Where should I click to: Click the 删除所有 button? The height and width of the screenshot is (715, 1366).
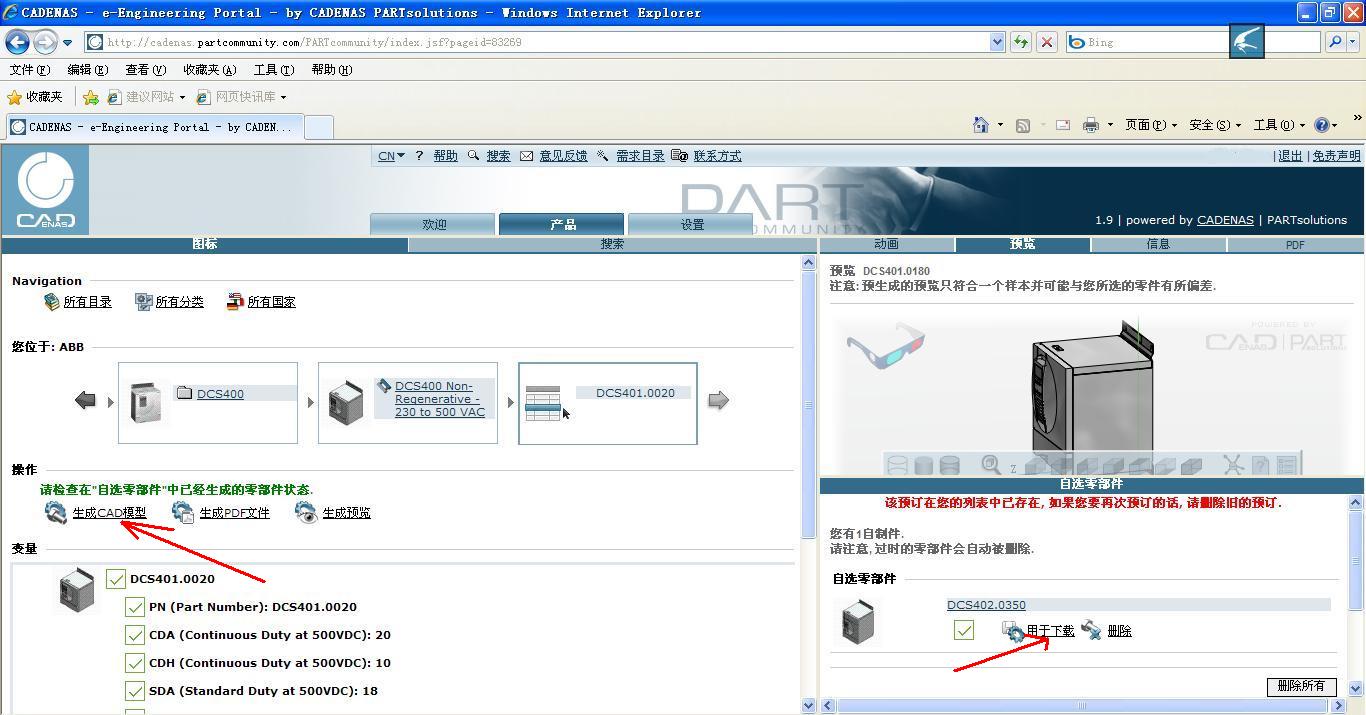[x=1301, y=687]
